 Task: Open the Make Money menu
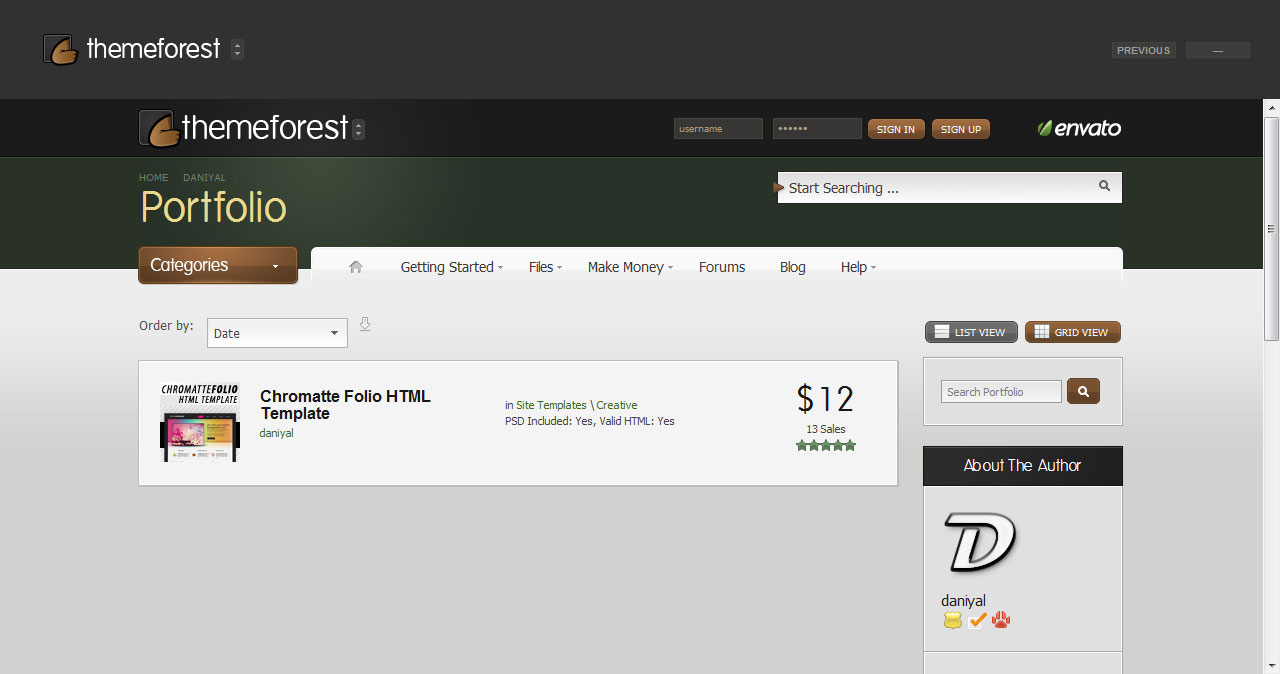[630, 267]
